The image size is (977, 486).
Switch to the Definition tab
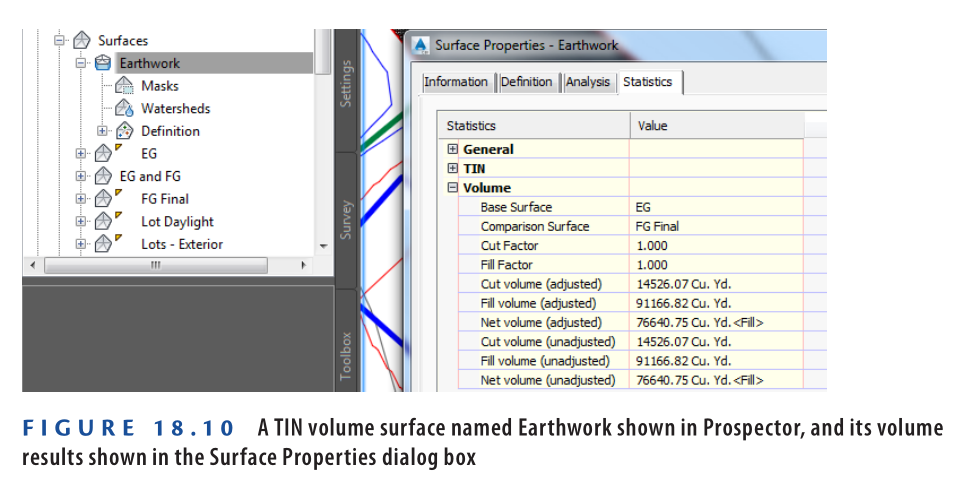[x=526, y=82]
